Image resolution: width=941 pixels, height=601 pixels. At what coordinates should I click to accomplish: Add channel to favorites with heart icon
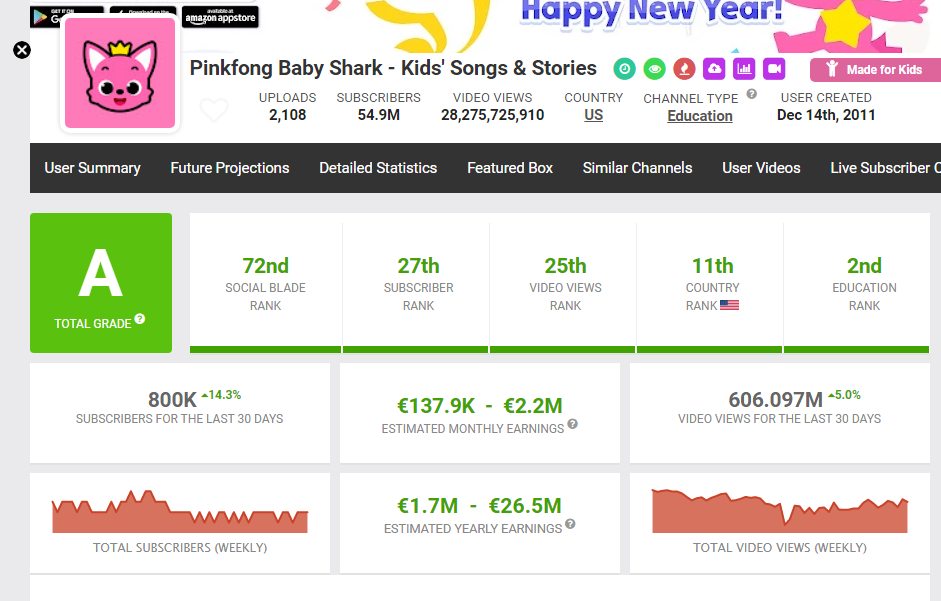point(214,110)
